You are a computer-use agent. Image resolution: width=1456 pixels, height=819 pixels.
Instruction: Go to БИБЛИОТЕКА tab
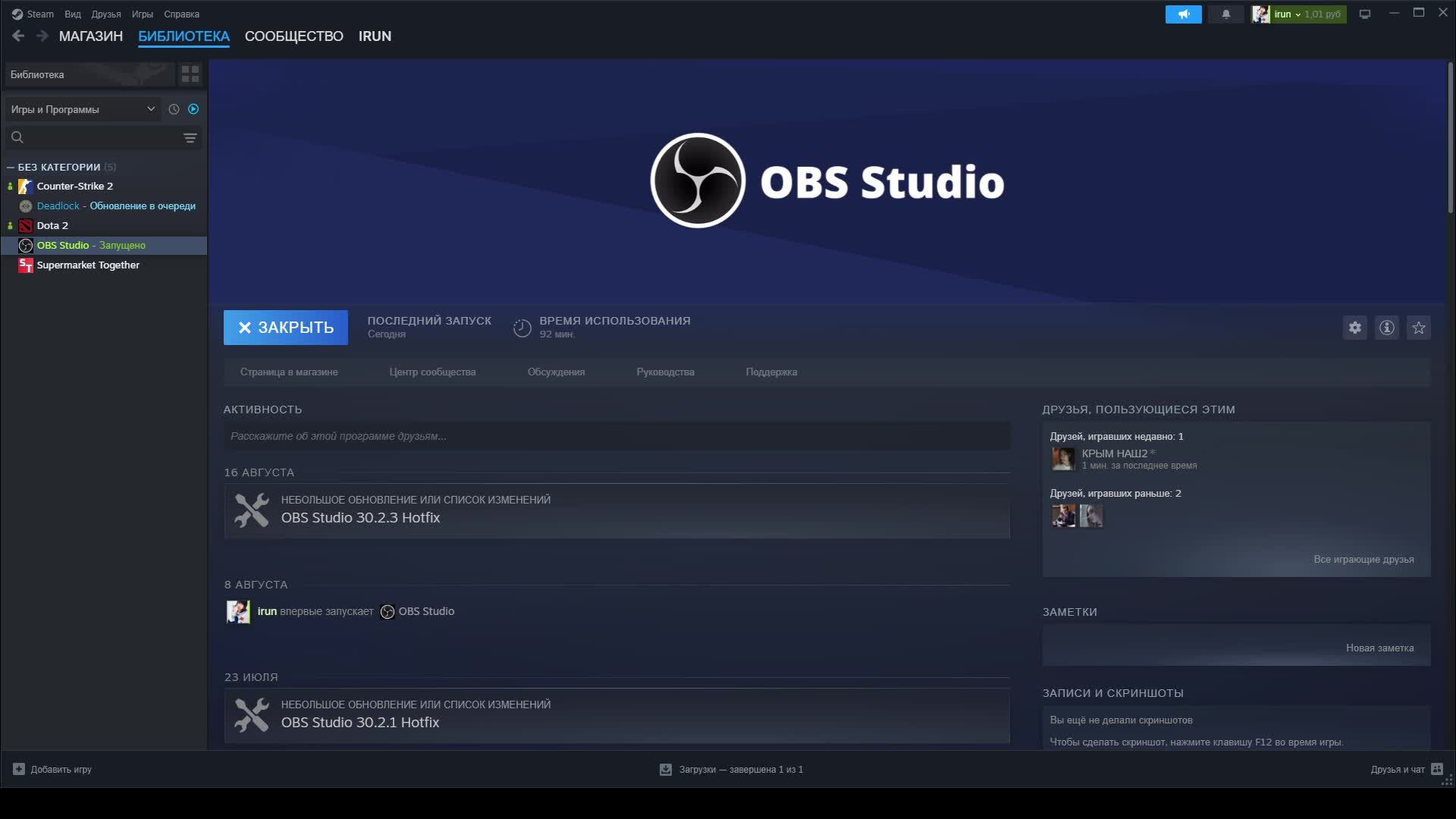click(184, 36)
